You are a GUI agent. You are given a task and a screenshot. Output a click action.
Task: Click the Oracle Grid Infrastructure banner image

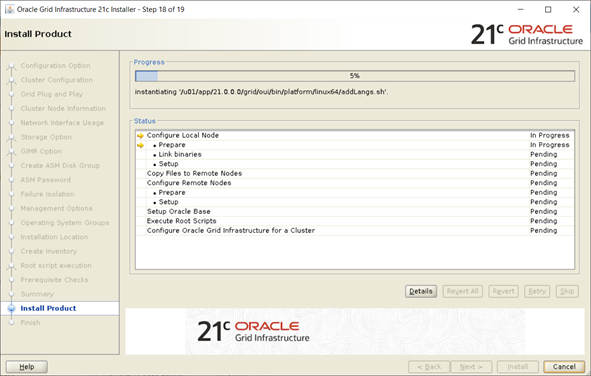[x=355, y=332]
